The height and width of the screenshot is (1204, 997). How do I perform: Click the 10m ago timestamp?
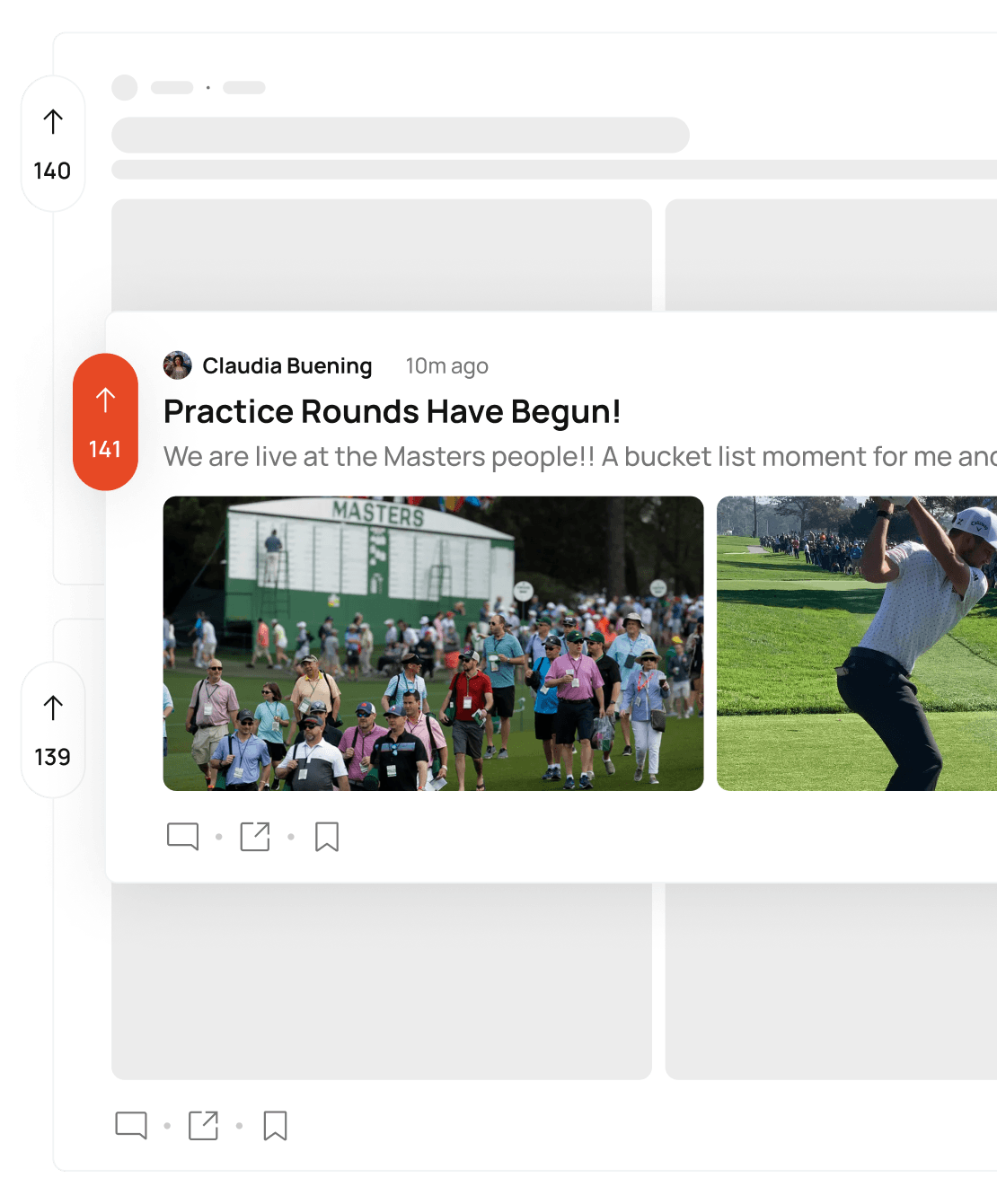[x=446, y=366]
